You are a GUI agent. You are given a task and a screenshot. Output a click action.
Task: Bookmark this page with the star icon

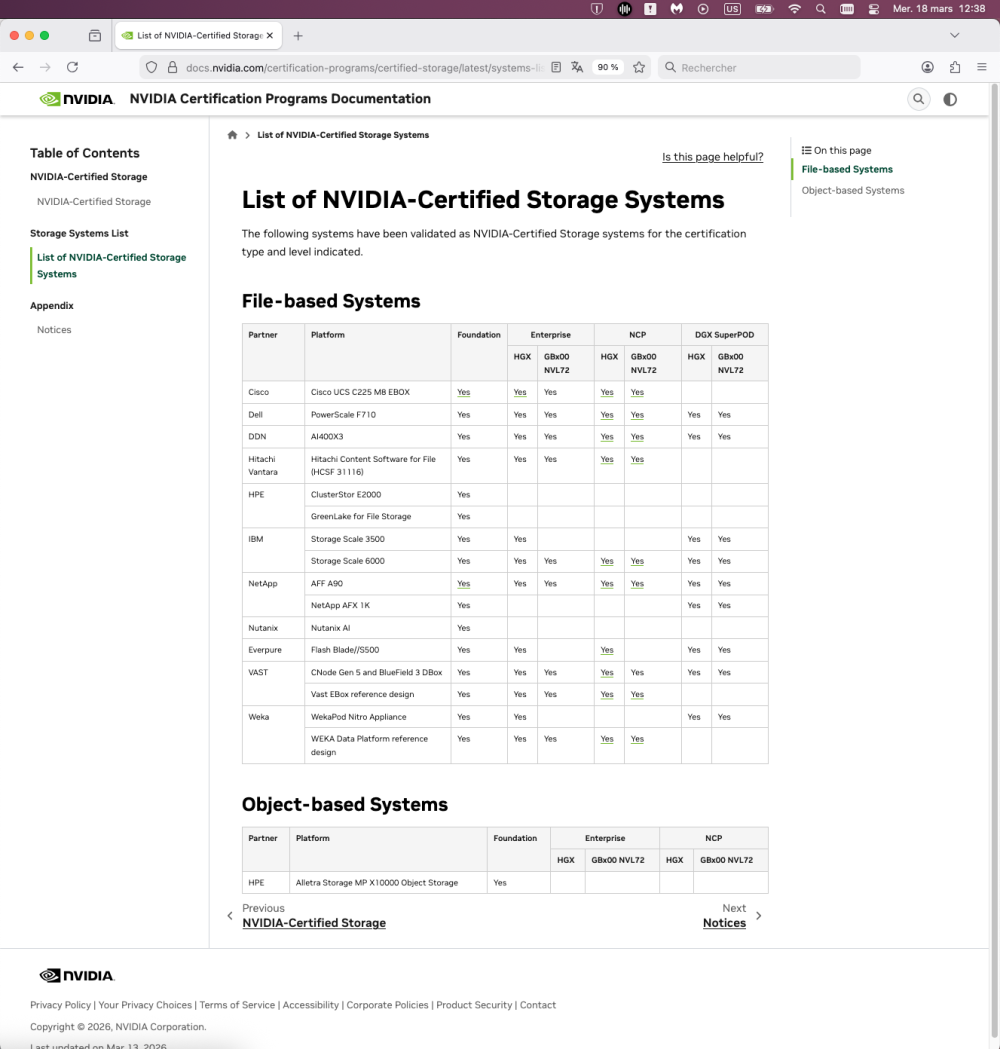point(639,67)
